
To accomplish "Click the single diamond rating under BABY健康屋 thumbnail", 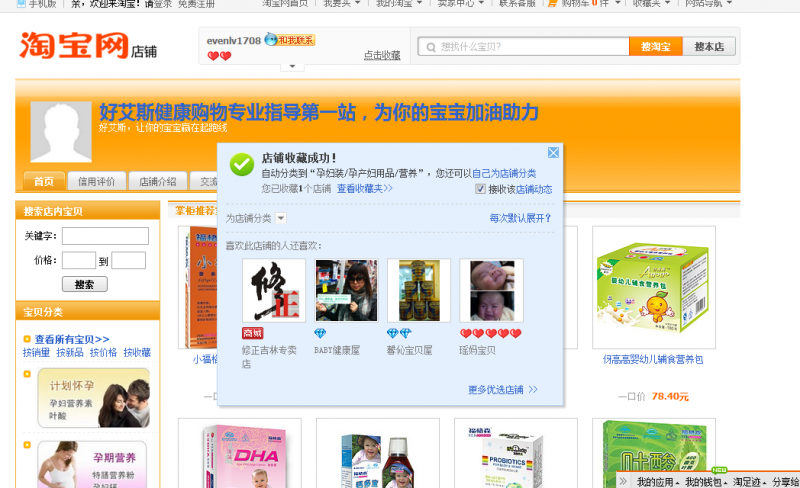I will click(x=320, y=333).
